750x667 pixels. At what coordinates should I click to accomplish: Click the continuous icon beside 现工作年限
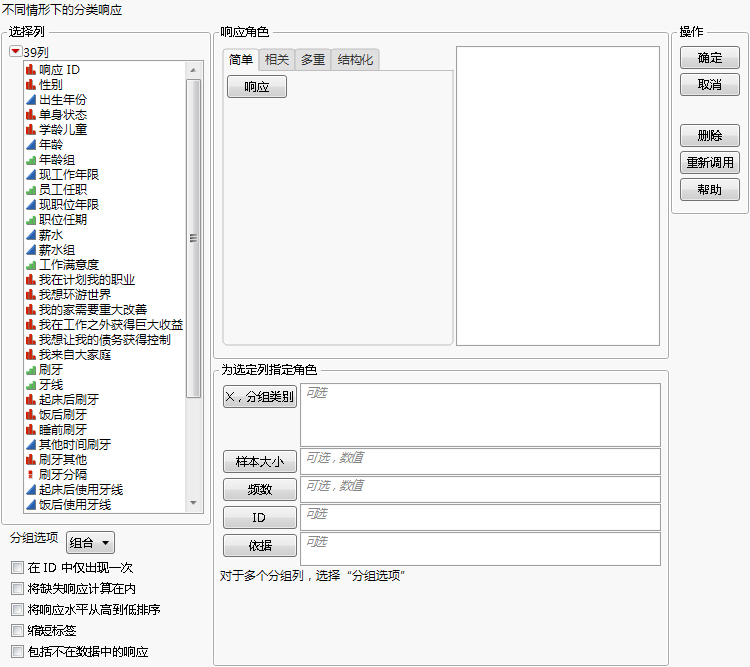click(x=31, y=175)
